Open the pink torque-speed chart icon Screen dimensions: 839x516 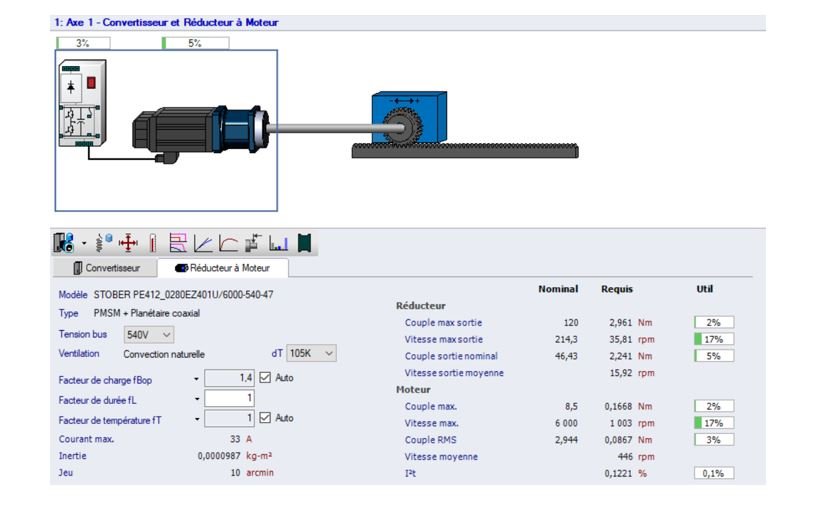178,243
